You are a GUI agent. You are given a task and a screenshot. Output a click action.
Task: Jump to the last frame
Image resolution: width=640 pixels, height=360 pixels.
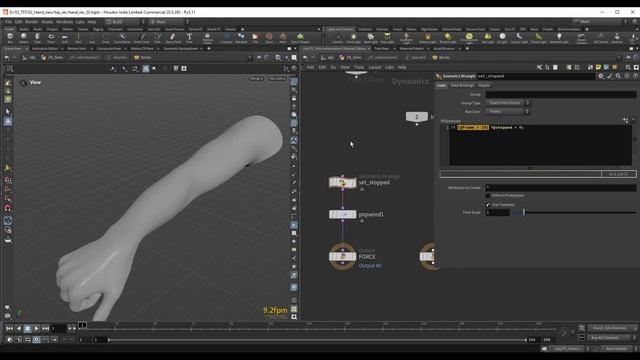[46, 328]
